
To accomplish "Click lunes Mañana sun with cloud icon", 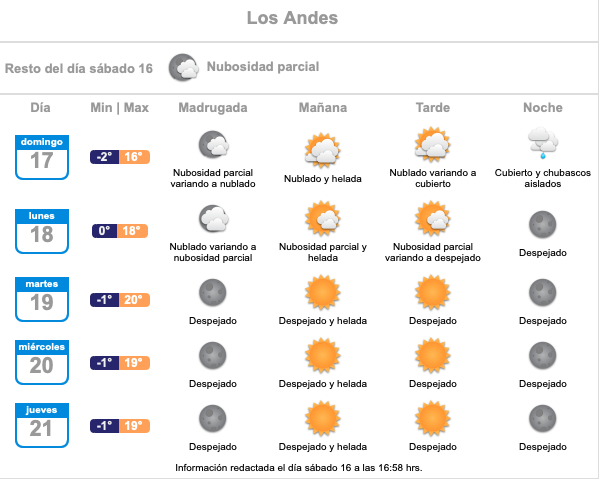I will click(x=323, y=218).
